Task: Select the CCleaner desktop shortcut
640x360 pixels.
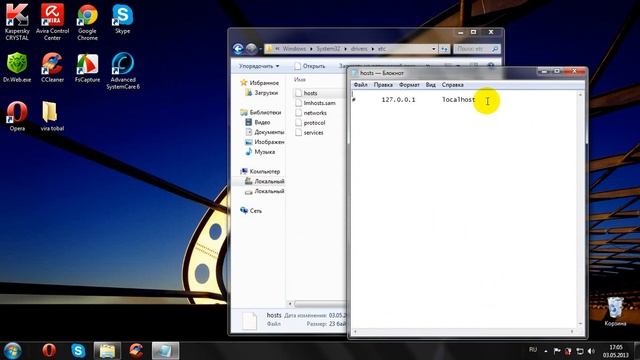Action: point(52,67)
